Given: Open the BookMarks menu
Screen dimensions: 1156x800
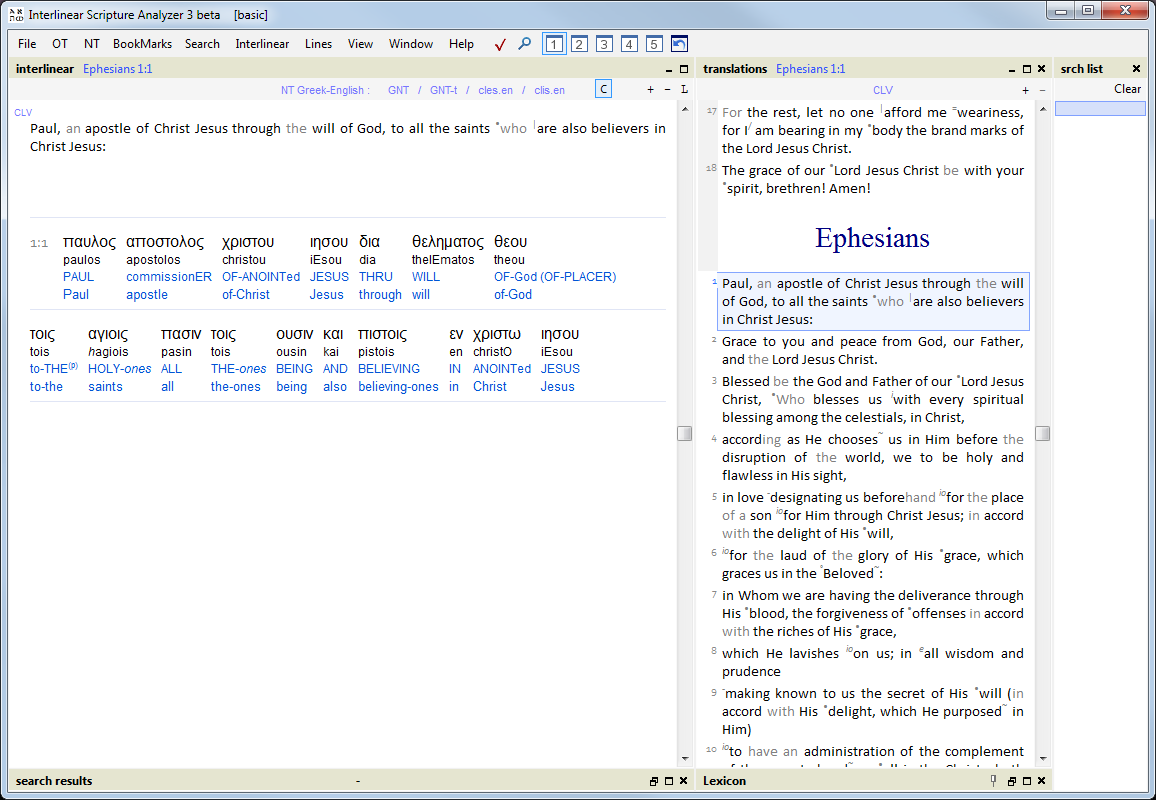Looking at the screenshot, I should coord(142,44).
